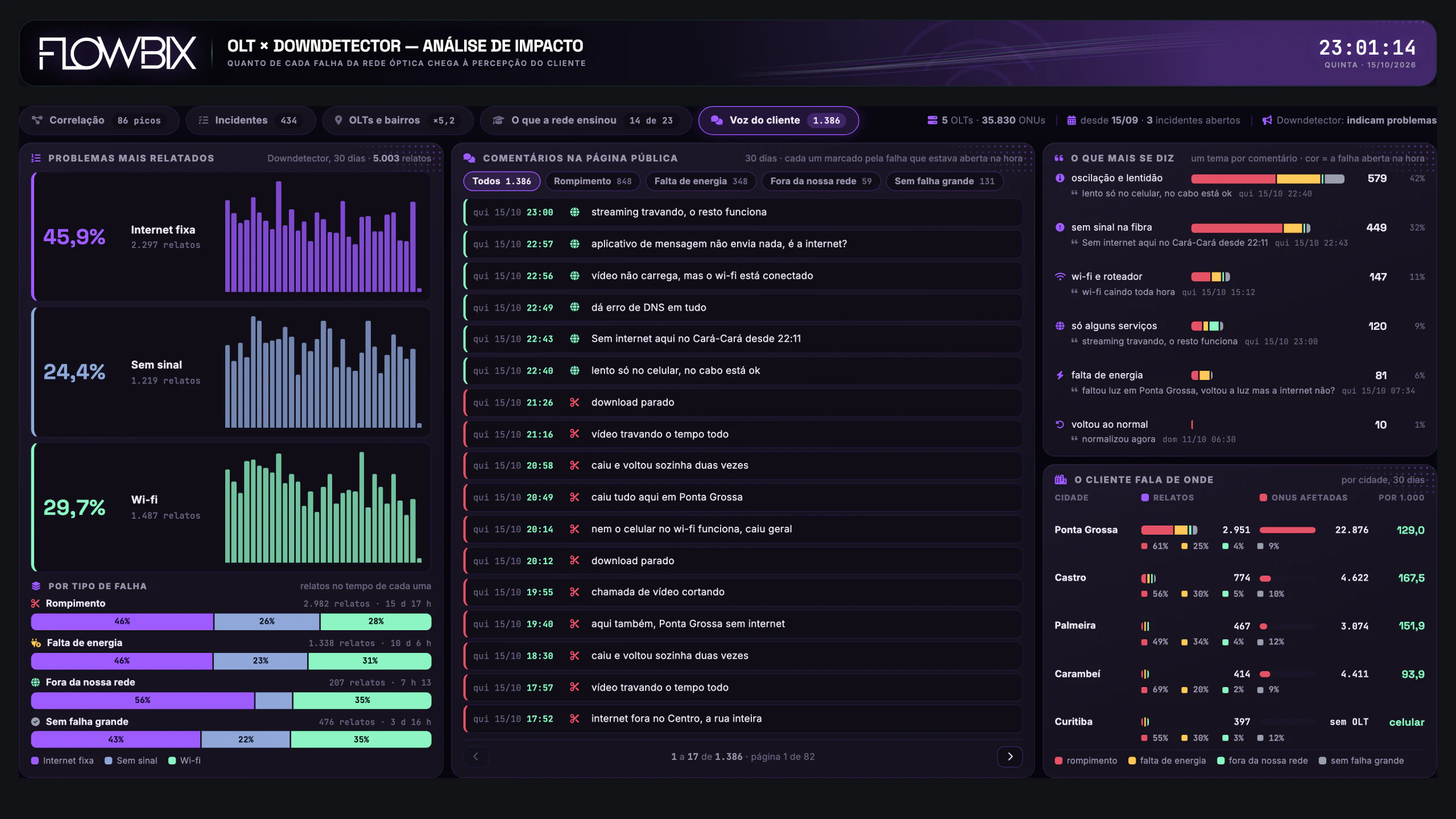
Task: Click the calendar icon beside desde 15/09
Action: point(1072,121)
